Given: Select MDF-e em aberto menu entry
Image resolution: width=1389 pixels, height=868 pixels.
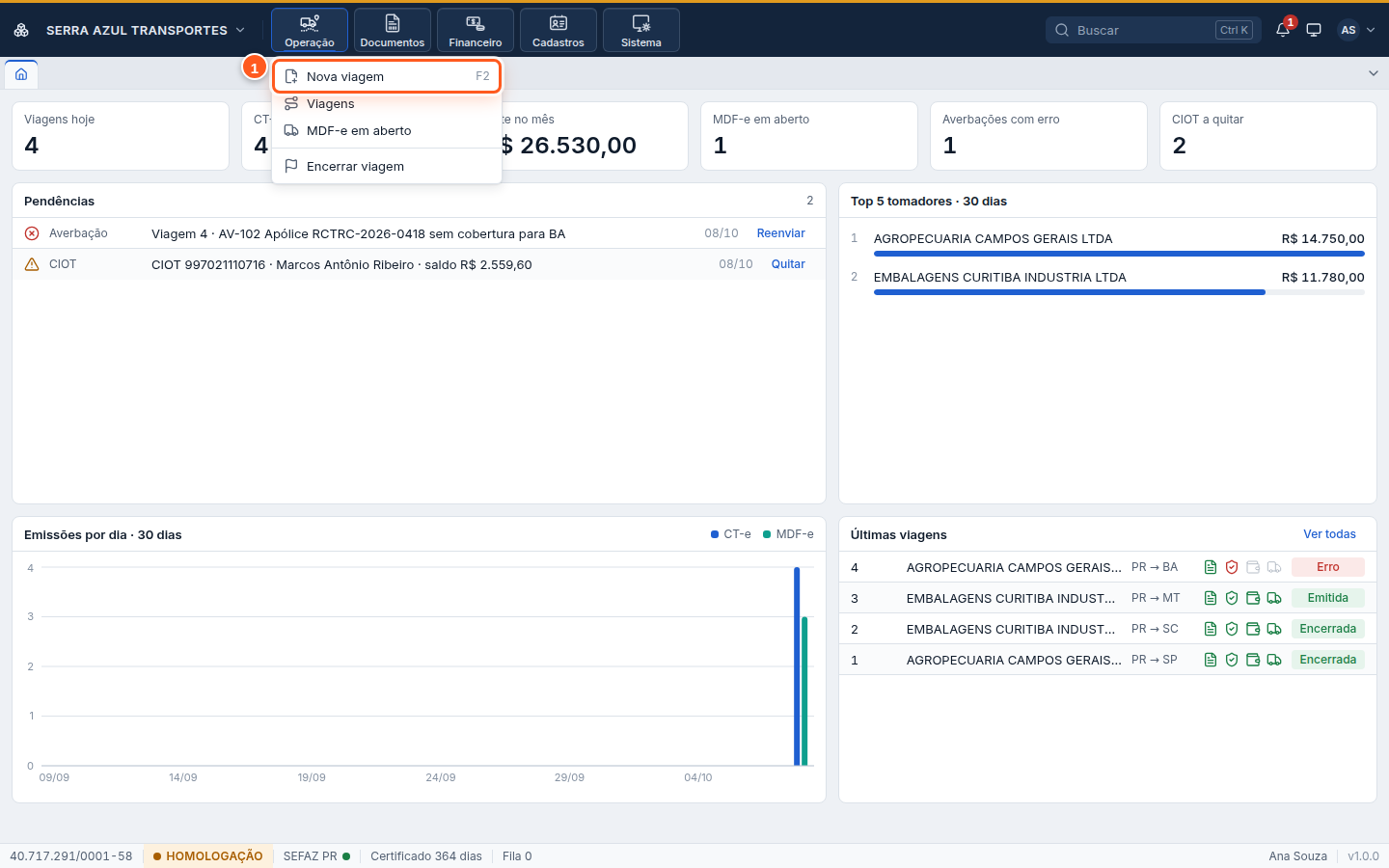Looking at the screenshot, I should 387,131.
